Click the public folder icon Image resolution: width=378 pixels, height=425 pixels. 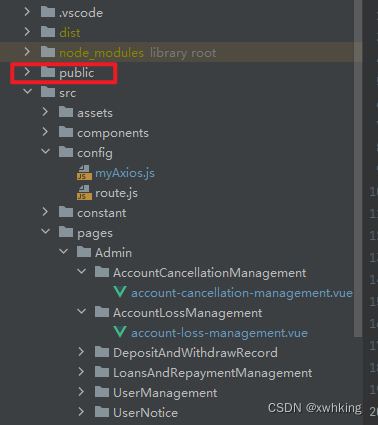point(48,72)
